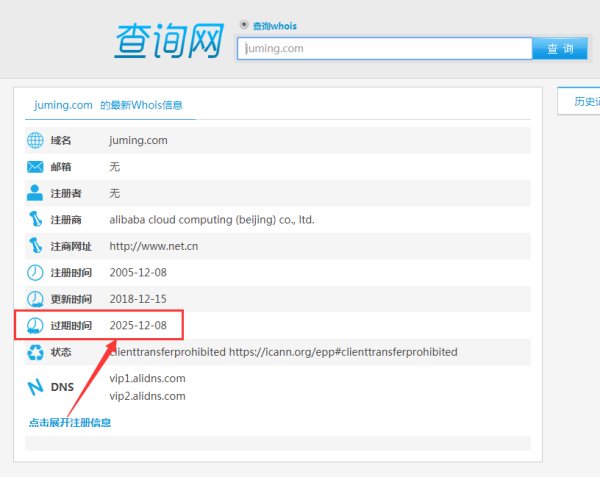This screenshot has width=600, height=477.
Task: Click the person icon beside 注册者
Action: (x=35, y=193)
